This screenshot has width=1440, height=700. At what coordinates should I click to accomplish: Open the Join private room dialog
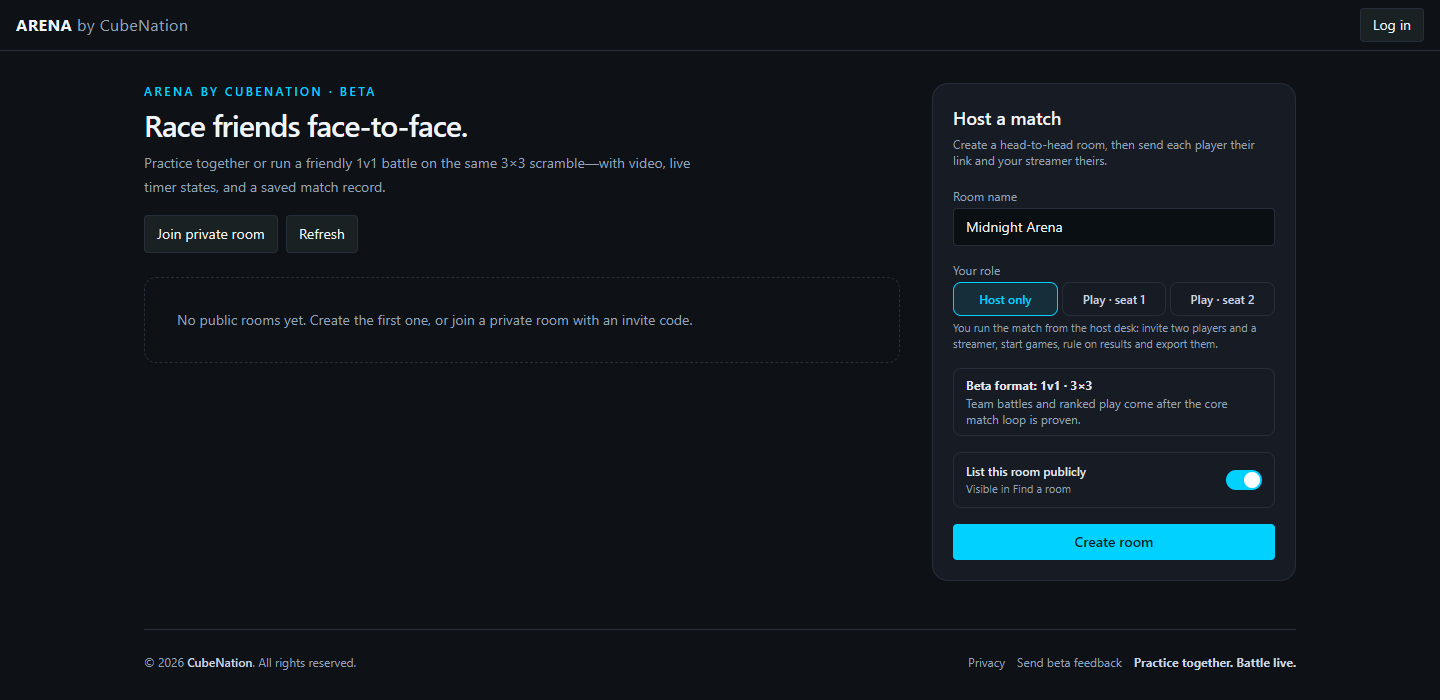coord(211,234)
